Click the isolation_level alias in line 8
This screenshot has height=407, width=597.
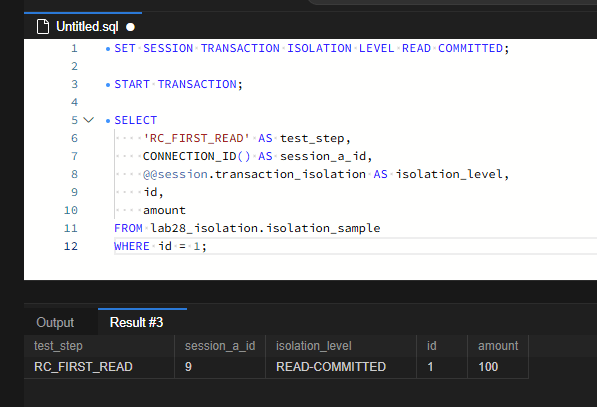point(449,174)
